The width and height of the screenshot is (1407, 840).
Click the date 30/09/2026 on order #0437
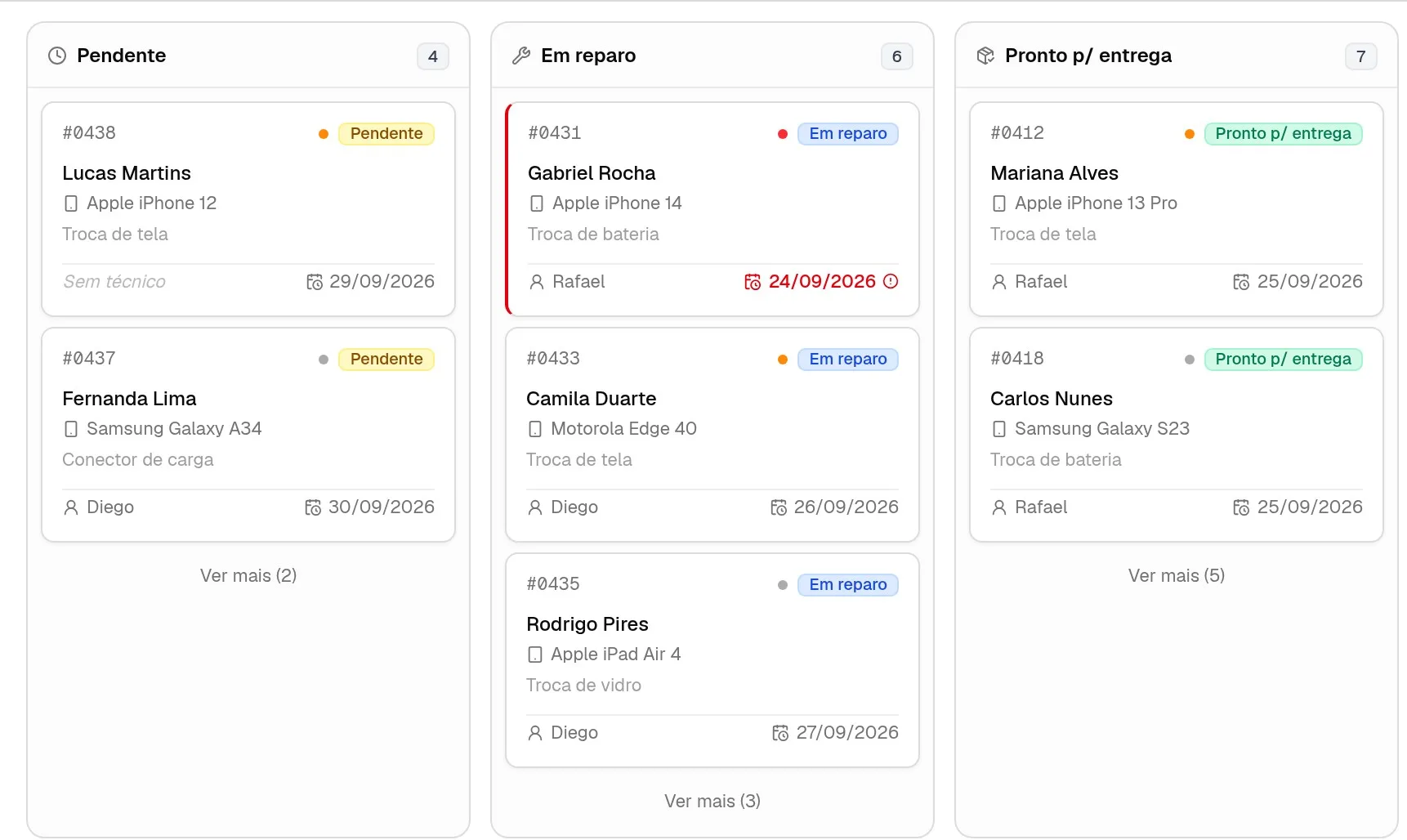382,507
